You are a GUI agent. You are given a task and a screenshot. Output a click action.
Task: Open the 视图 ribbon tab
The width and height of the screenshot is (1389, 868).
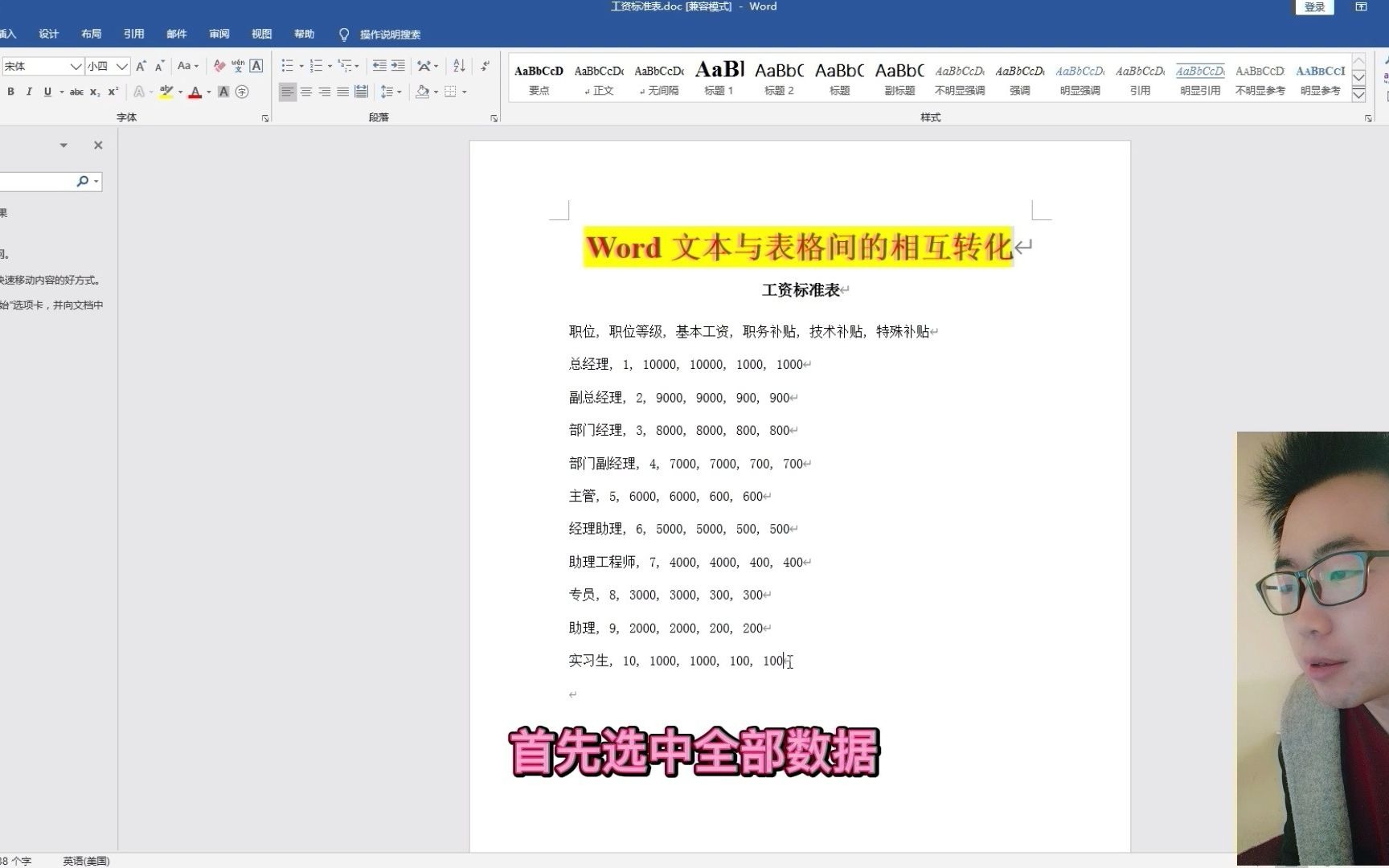pyautogui.click(x=262, y=34)
